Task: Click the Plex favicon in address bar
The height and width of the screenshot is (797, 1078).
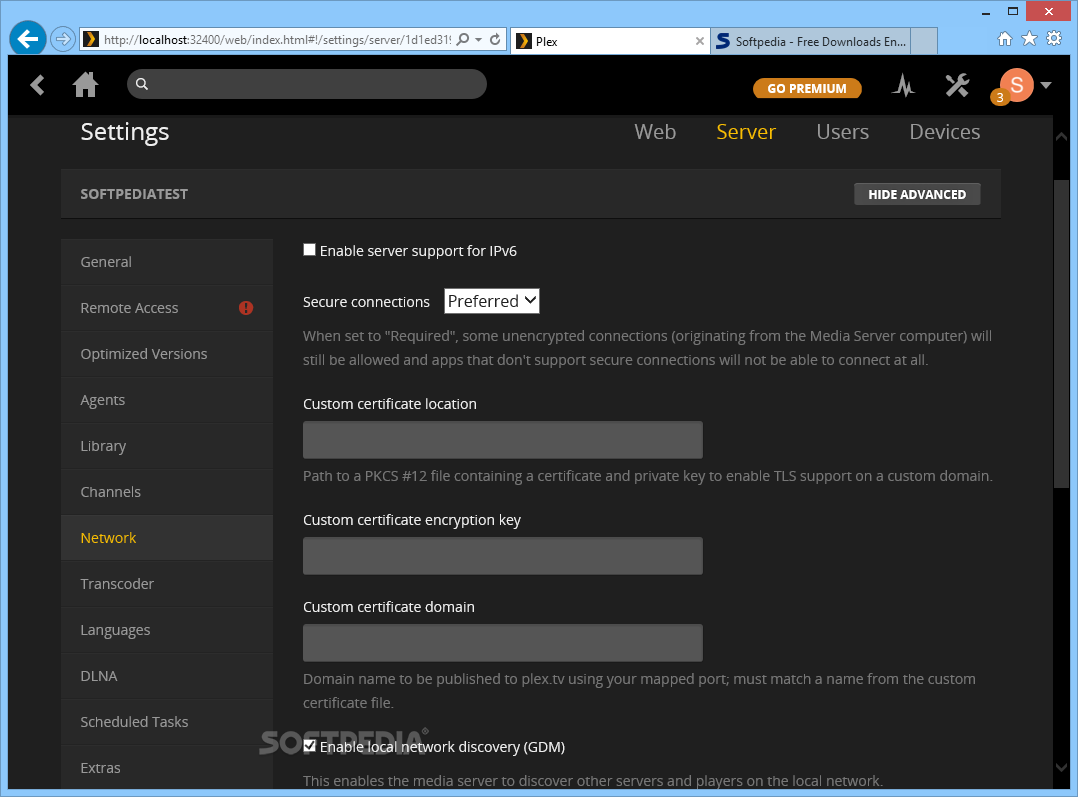Action: click(x=91, y=39)
